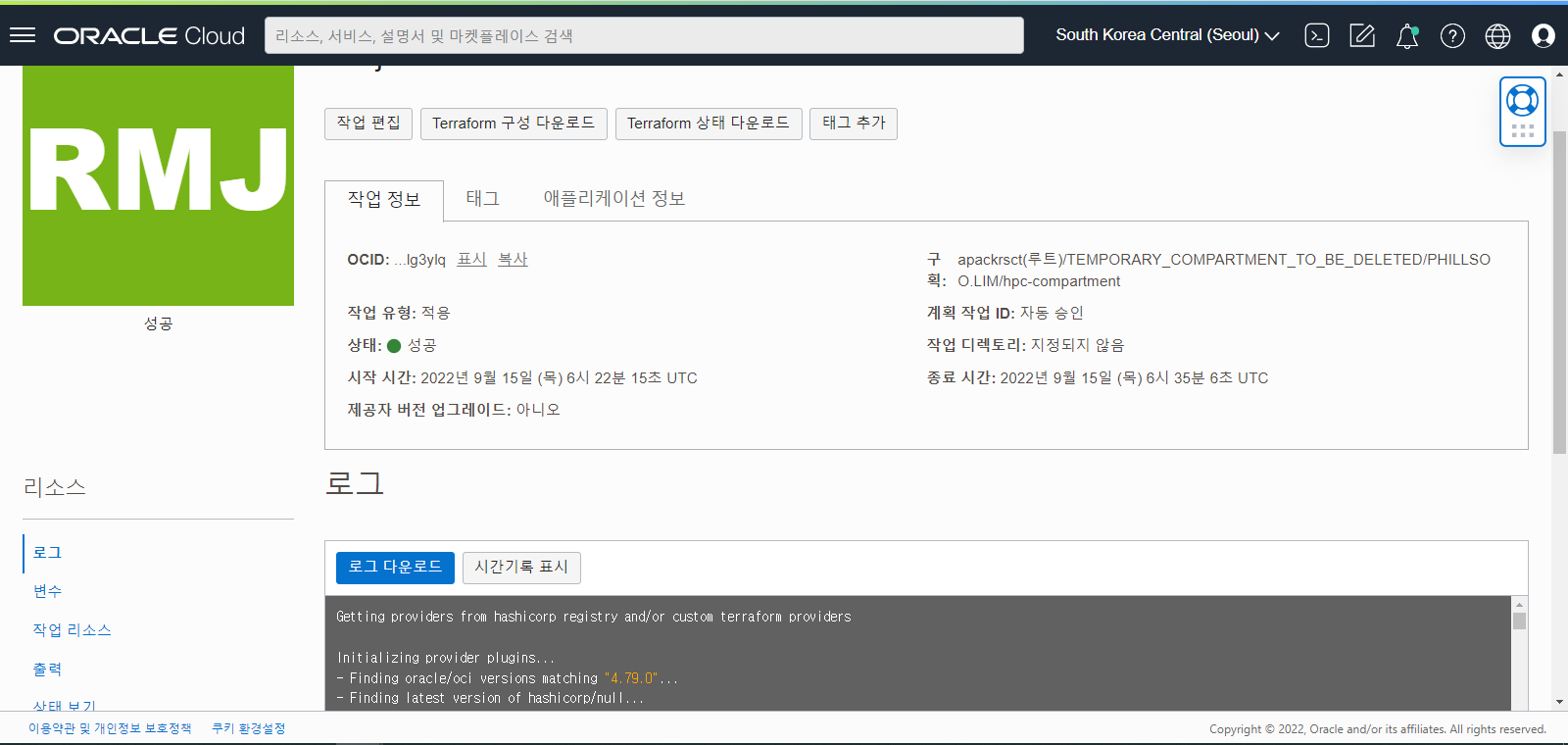
Task: Open the hamburger navigation menu
Action: pos(23,35)
